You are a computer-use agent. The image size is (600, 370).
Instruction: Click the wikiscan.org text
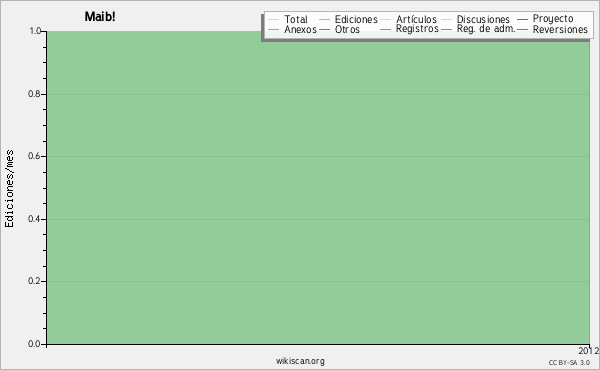click(x=300, y=361)
